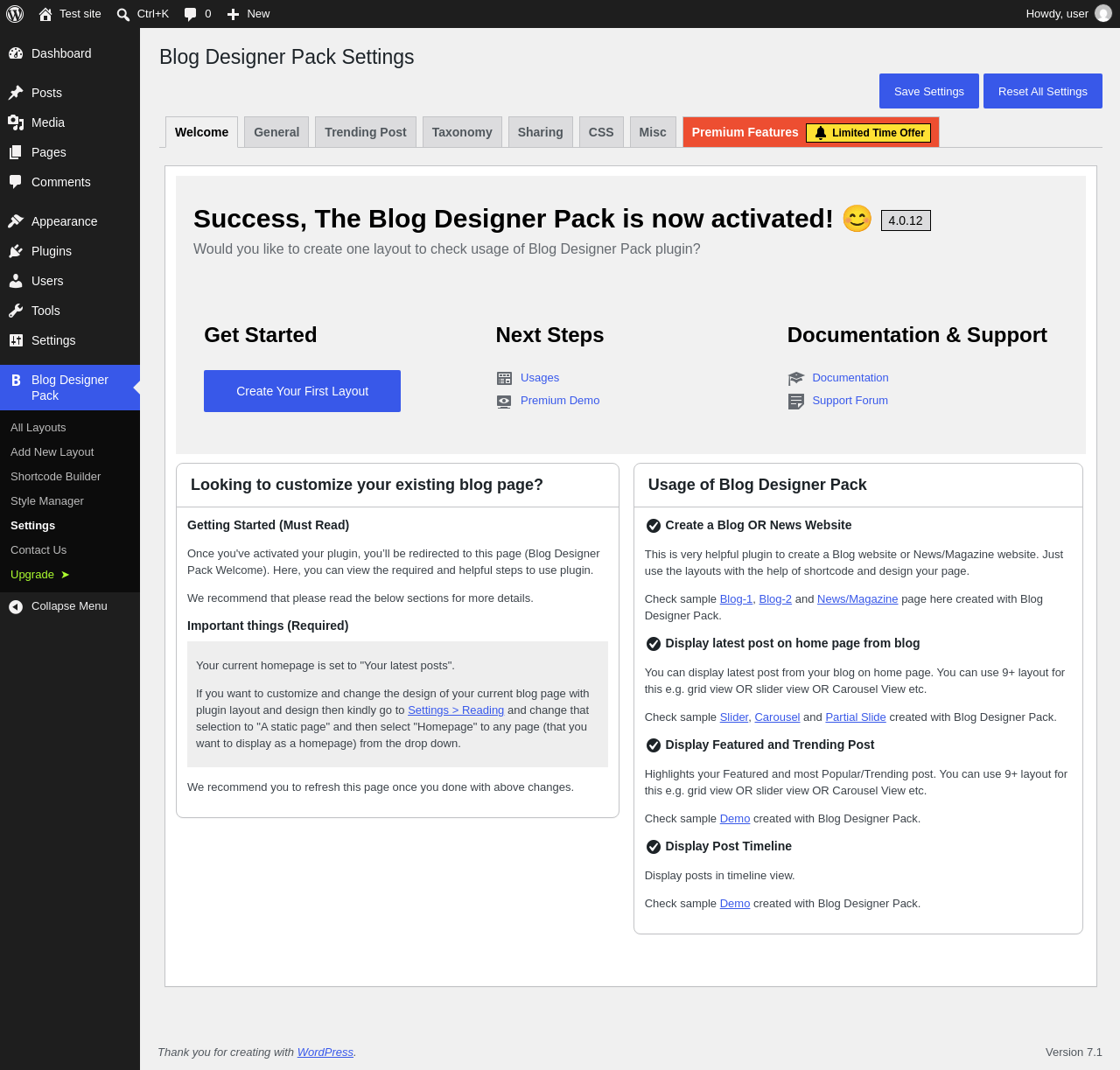Open All Layouts submenu item
The image size is (1120, 1070).
tap(70, 428)
